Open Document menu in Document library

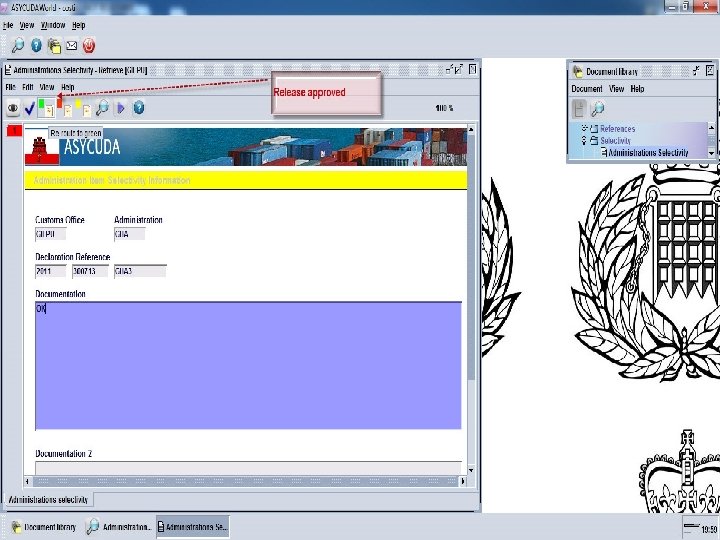(586, 89)
